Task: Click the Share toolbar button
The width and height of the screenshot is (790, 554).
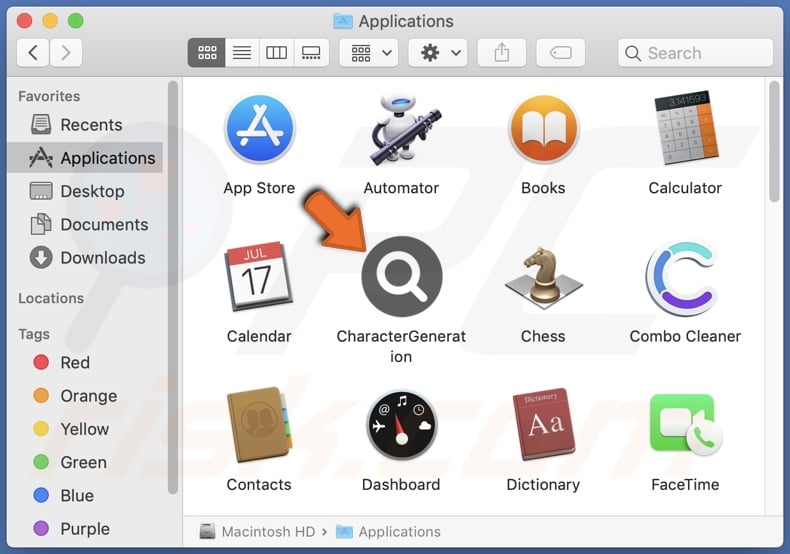Action: [501, 52]
